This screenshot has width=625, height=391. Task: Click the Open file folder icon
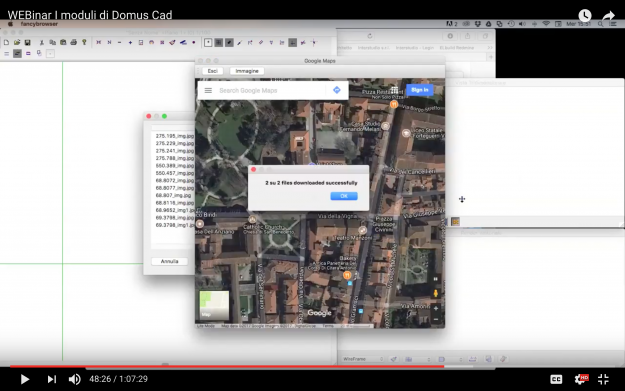(x=17, y=42)
